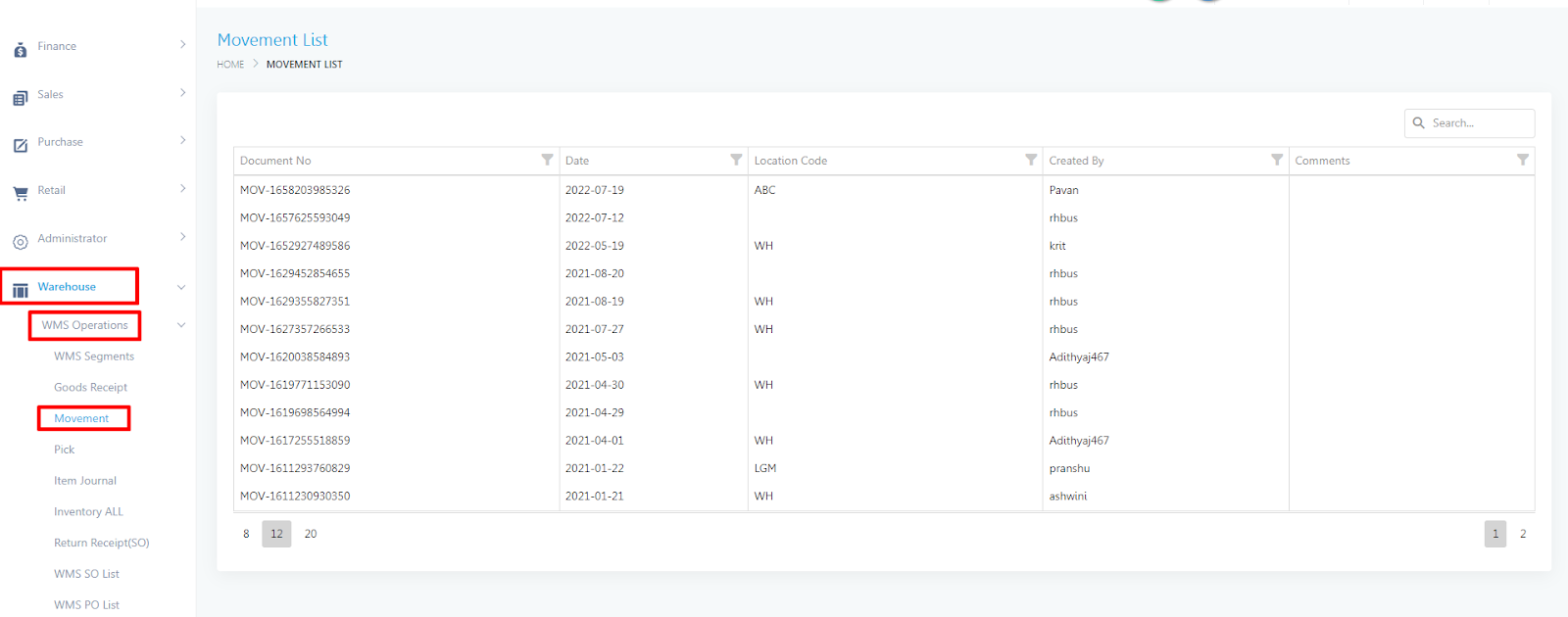
Task: Open filter for Location Code column
Action: [1031, 160]
